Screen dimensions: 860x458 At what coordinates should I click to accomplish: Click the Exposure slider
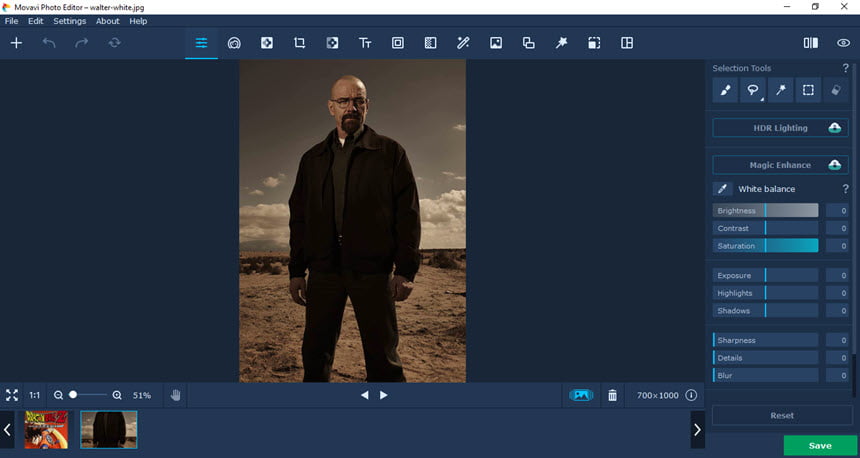click(766, 275)
